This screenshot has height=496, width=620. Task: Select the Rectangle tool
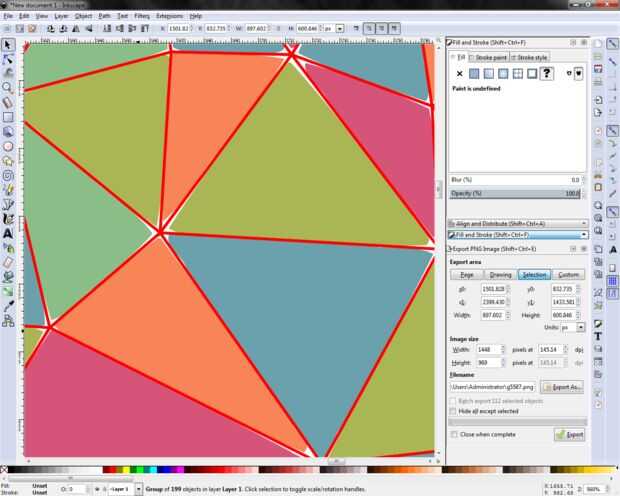pyautogui.click(x=8, y=117)
